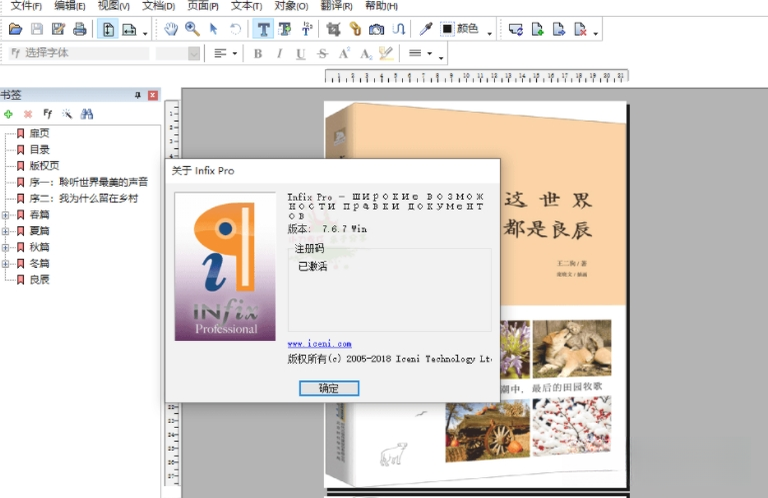Pin the 书签 panel
The image size is (768, 498).
[x=138, y=95]
